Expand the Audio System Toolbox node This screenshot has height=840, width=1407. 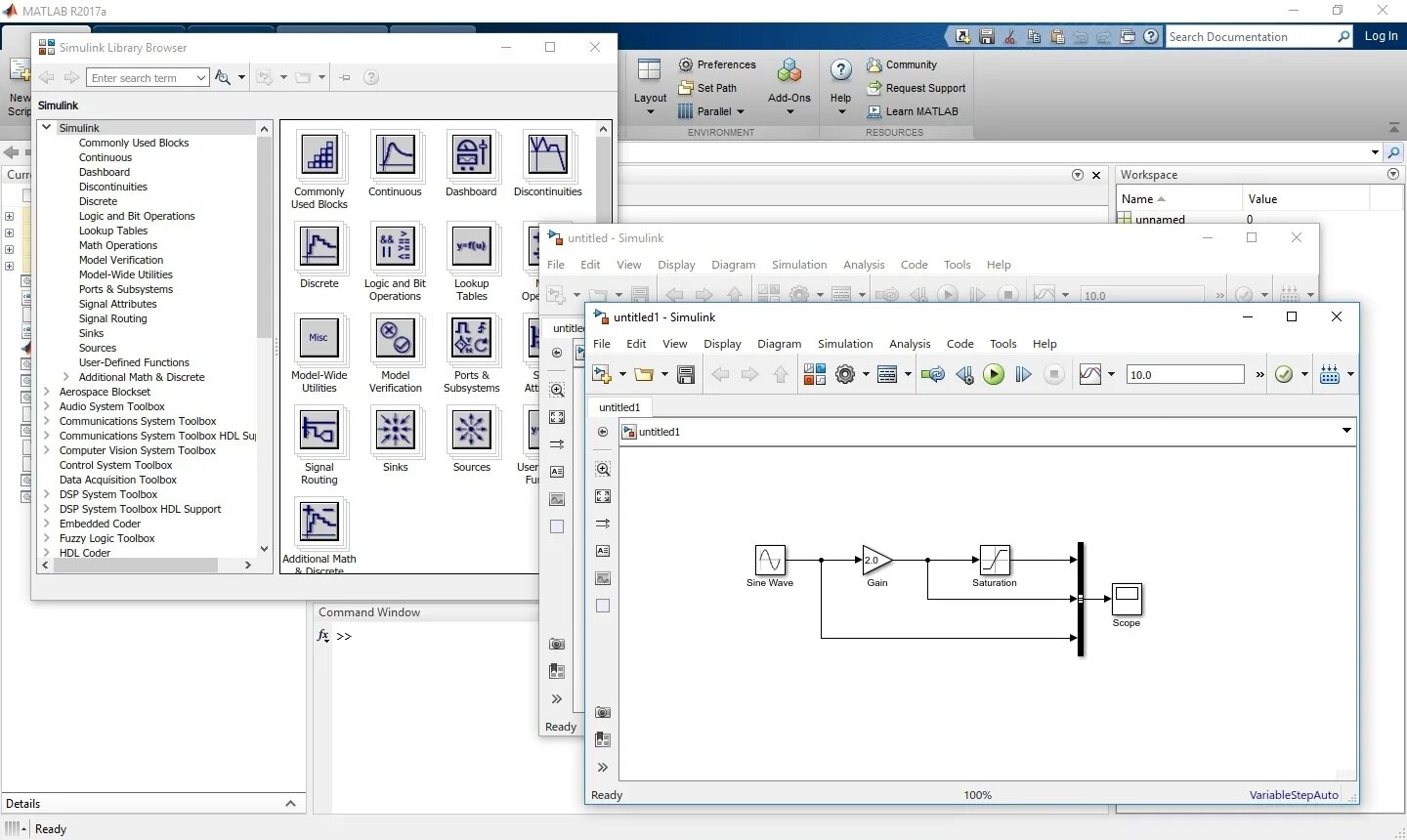pyautogui.click(x=46, y=406)
